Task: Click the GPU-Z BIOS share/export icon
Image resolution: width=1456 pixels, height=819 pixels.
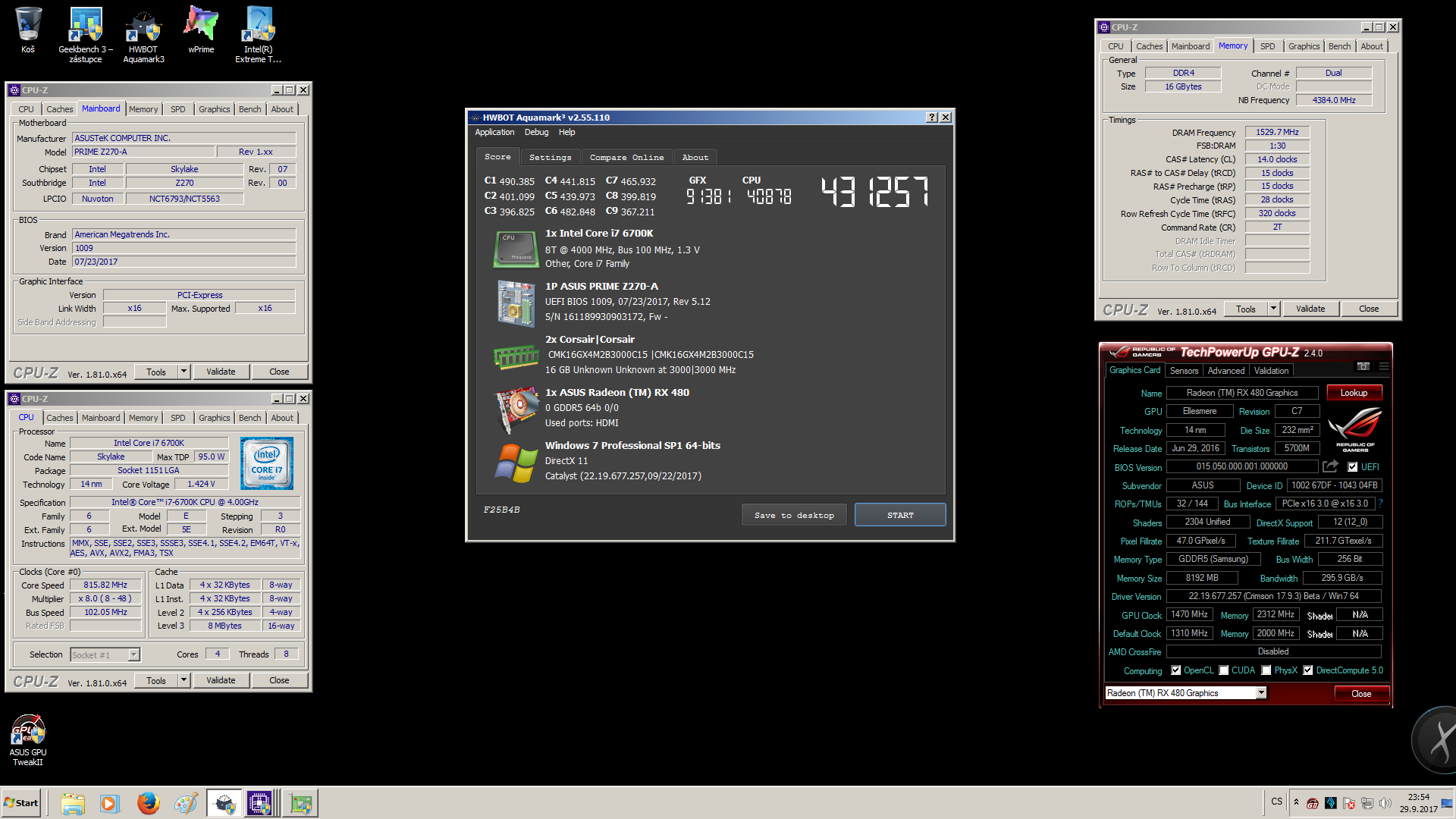Action: (1330, 466)
